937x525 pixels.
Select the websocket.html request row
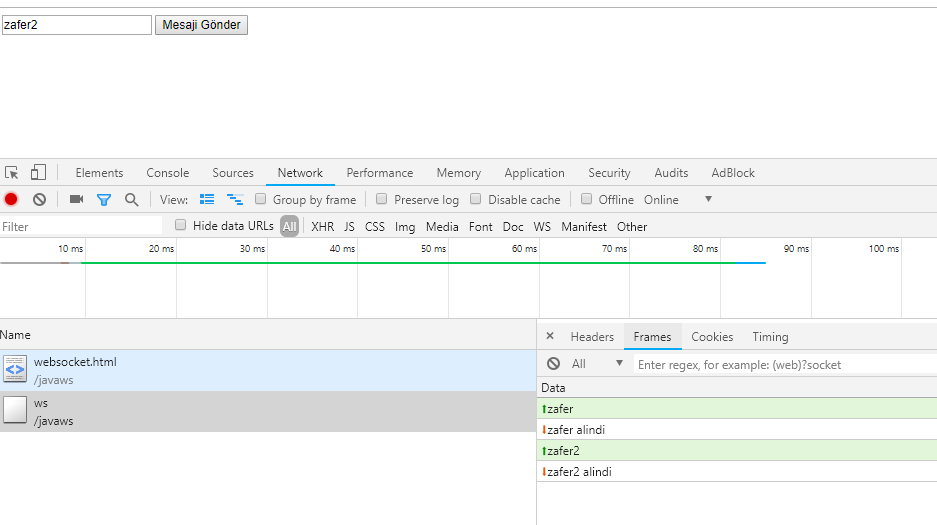pyautogui.click(x=268, y=370)
